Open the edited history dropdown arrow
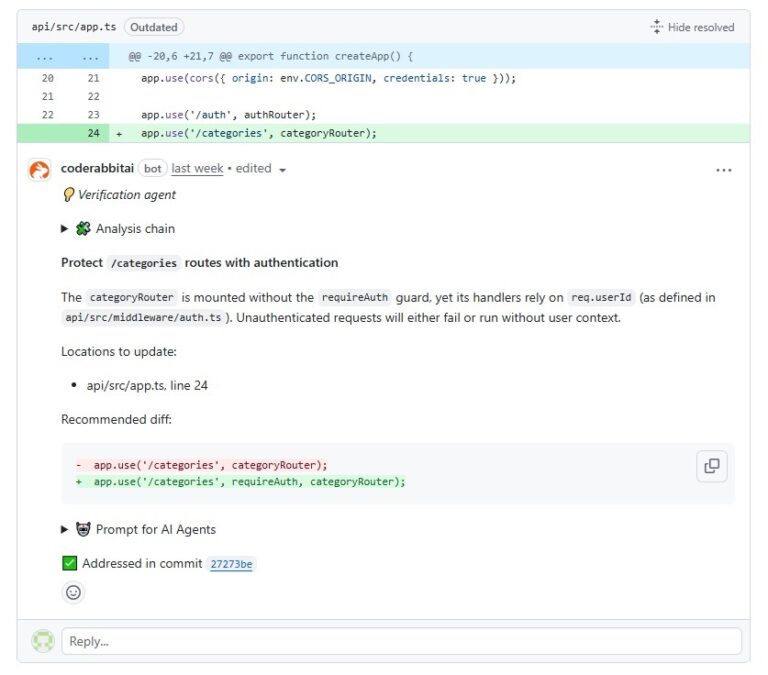 [283, 170]
